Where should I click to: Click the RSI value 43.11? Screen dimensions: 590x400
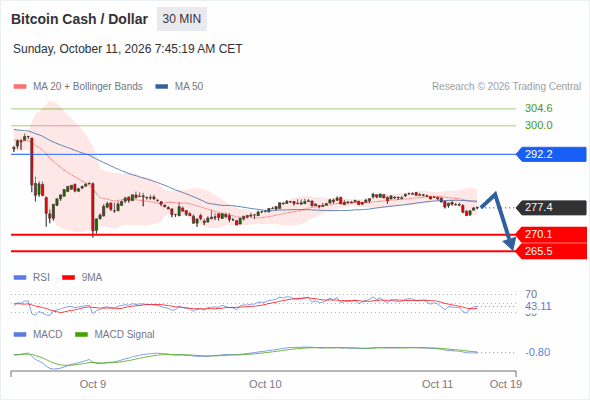[538, 306]
